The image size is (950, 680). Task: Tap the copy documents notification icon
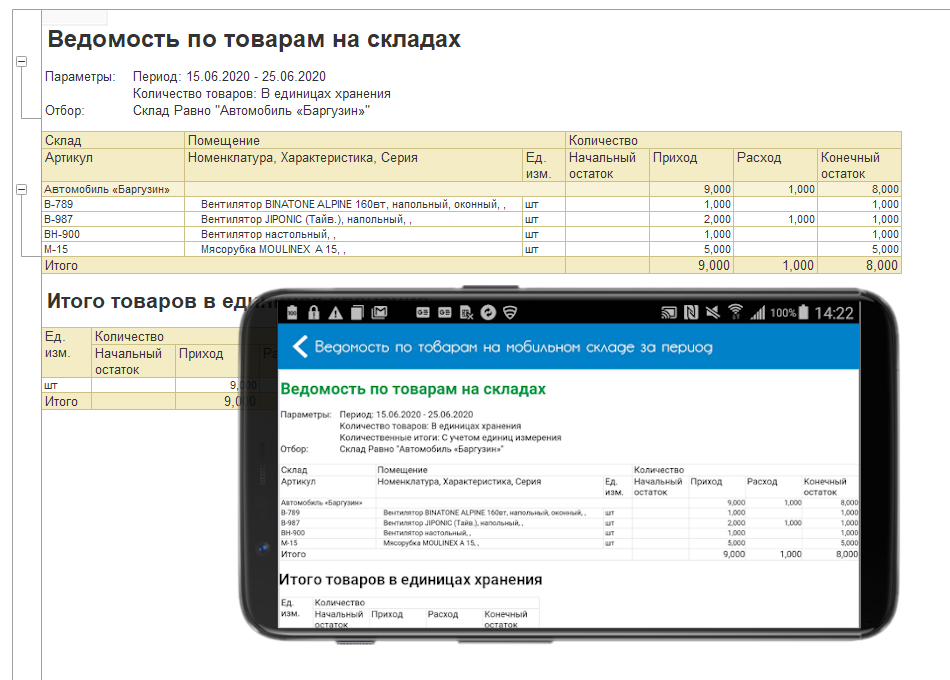pos(357,313)
